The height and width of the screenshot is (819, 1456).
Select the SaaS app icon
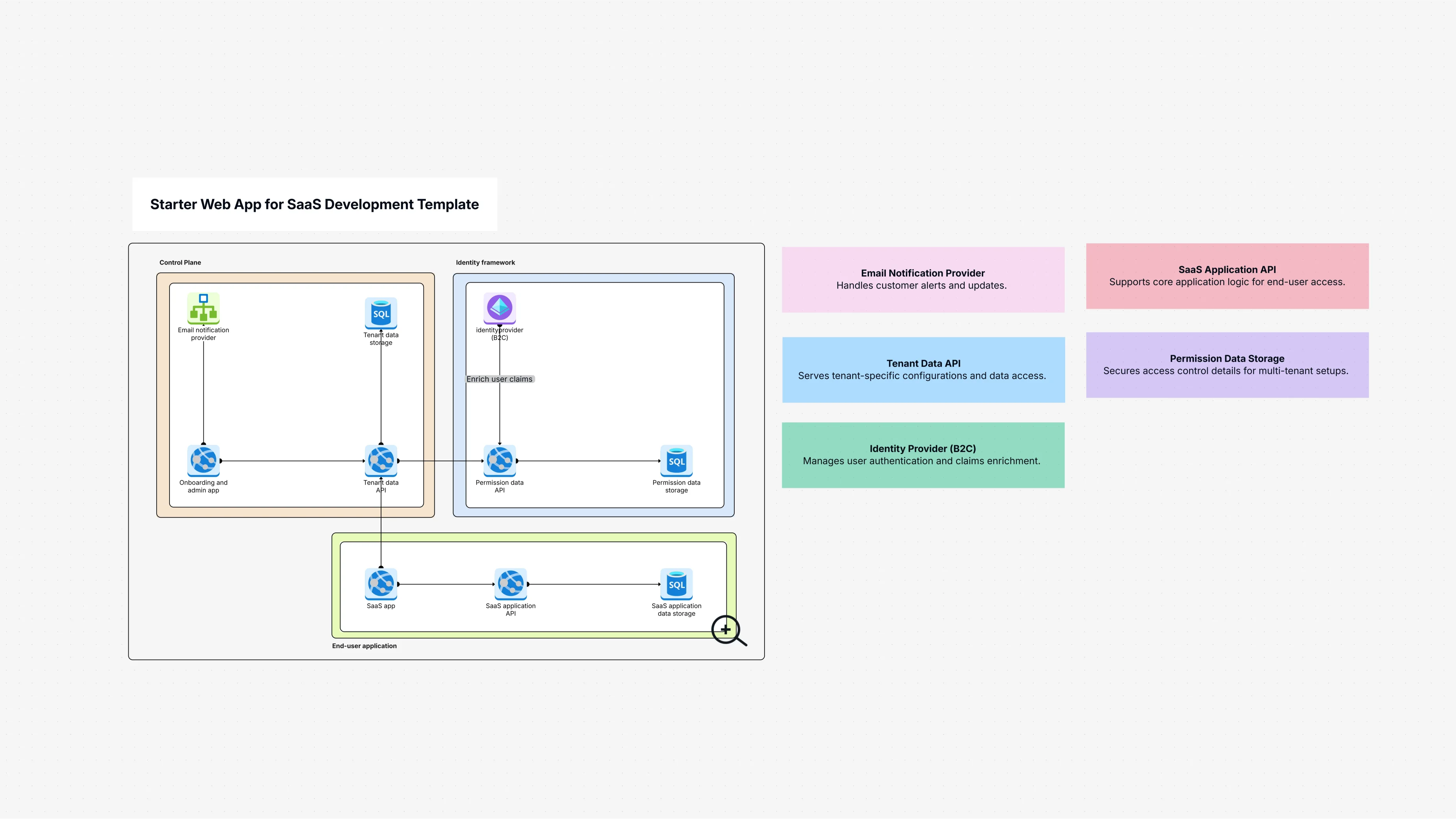click(x=380, y=584)
